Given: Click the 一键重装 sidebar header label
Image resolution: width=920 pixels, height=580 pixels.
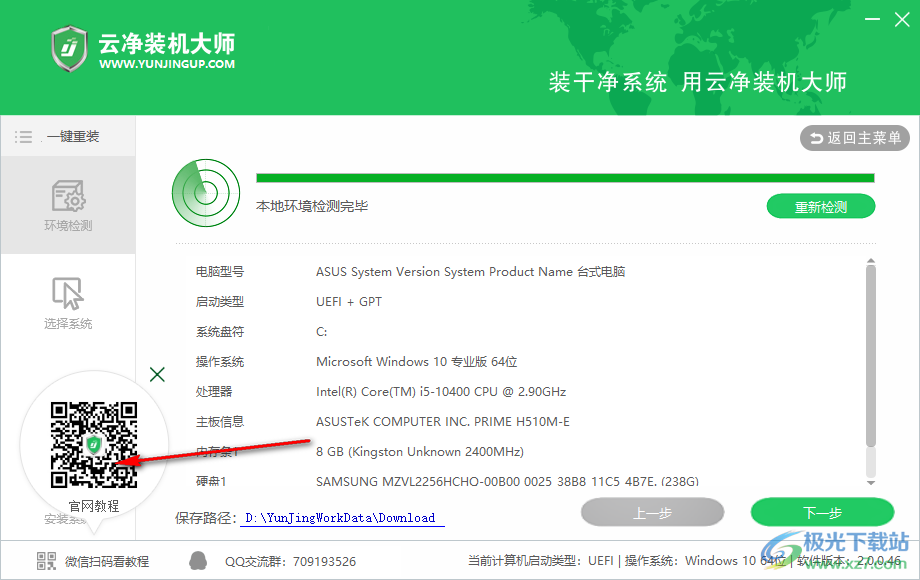Looking at the screenshot, I should 73,137.
